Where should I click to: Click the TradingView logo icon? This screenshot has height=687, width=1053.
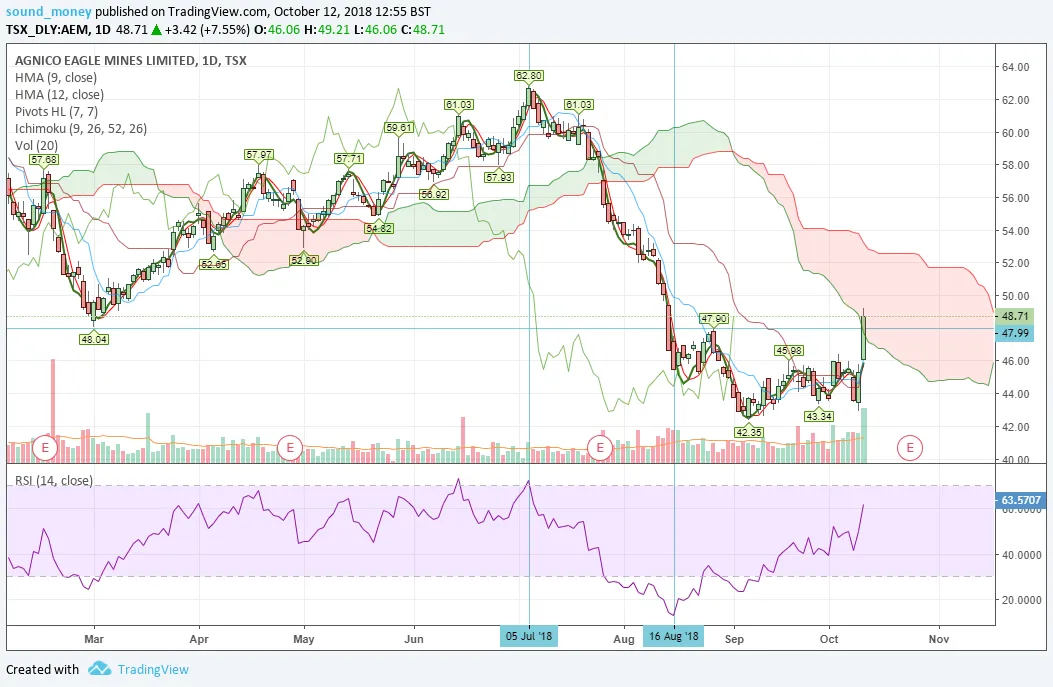(x=99, y=669)
